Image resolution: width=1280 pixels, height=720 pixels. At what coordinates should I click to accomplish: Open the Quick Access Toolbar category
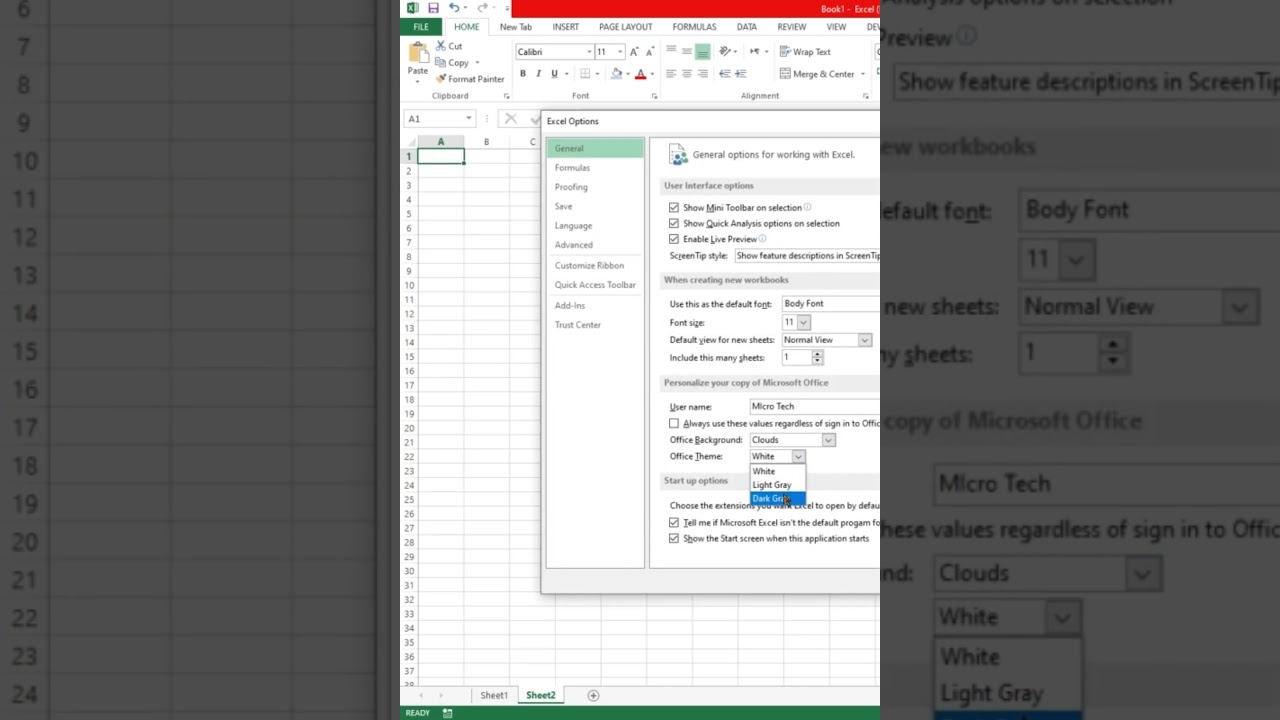click(595, 285)
